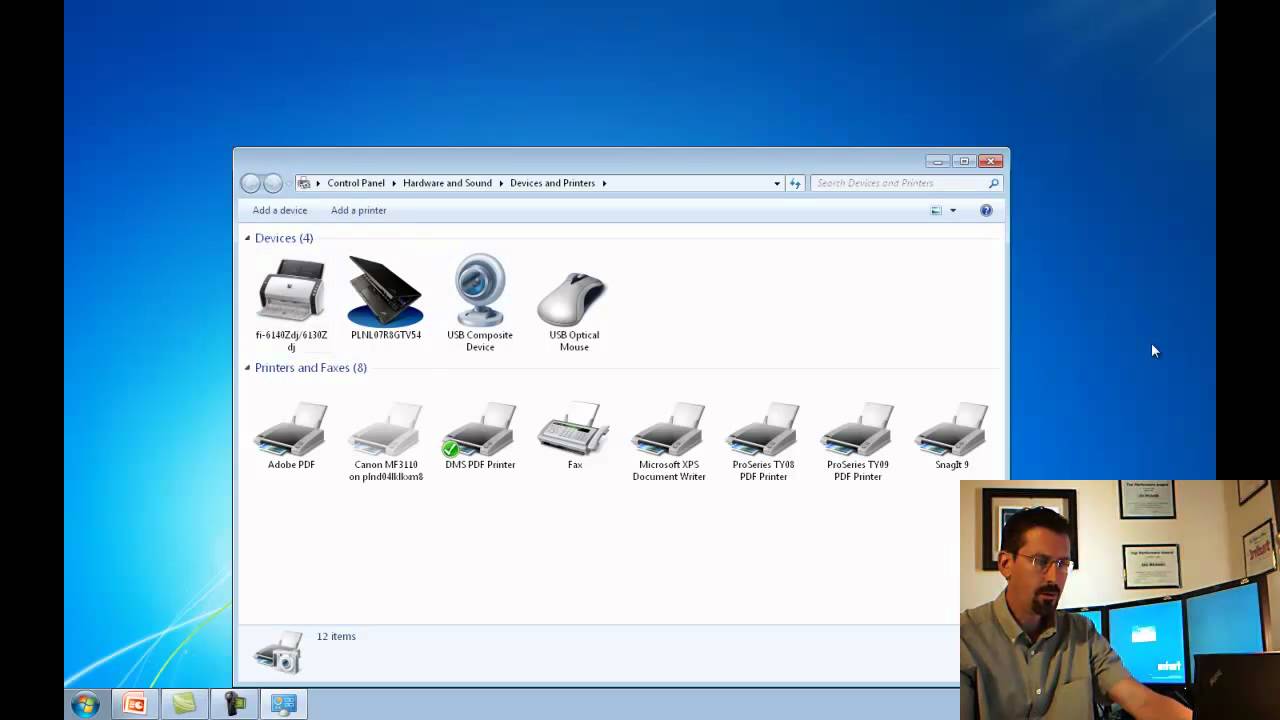Click the details pane devices icon
Viewport: 1280px width, 720px height.
coord(278,651)
